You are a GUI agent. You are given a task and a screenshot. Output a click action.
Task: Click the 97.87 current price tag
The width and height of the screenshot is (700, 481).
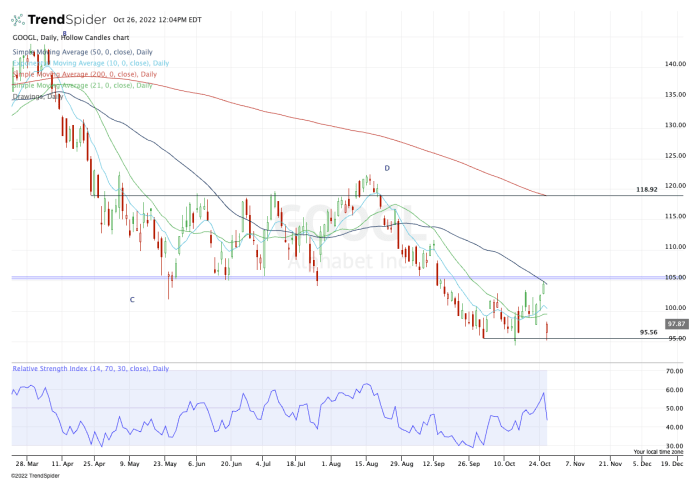[x=676, y=324]
